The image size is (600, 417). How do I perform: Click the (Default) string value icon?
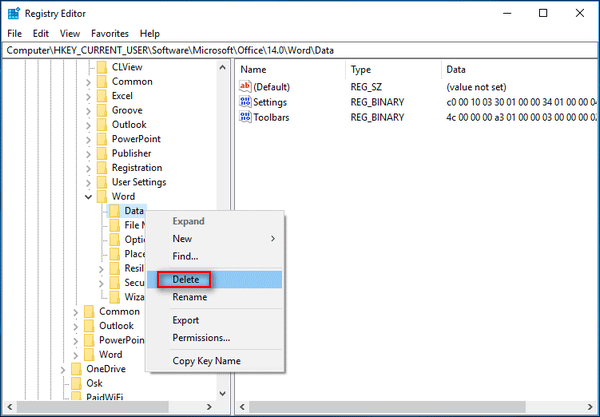point(246,87)
